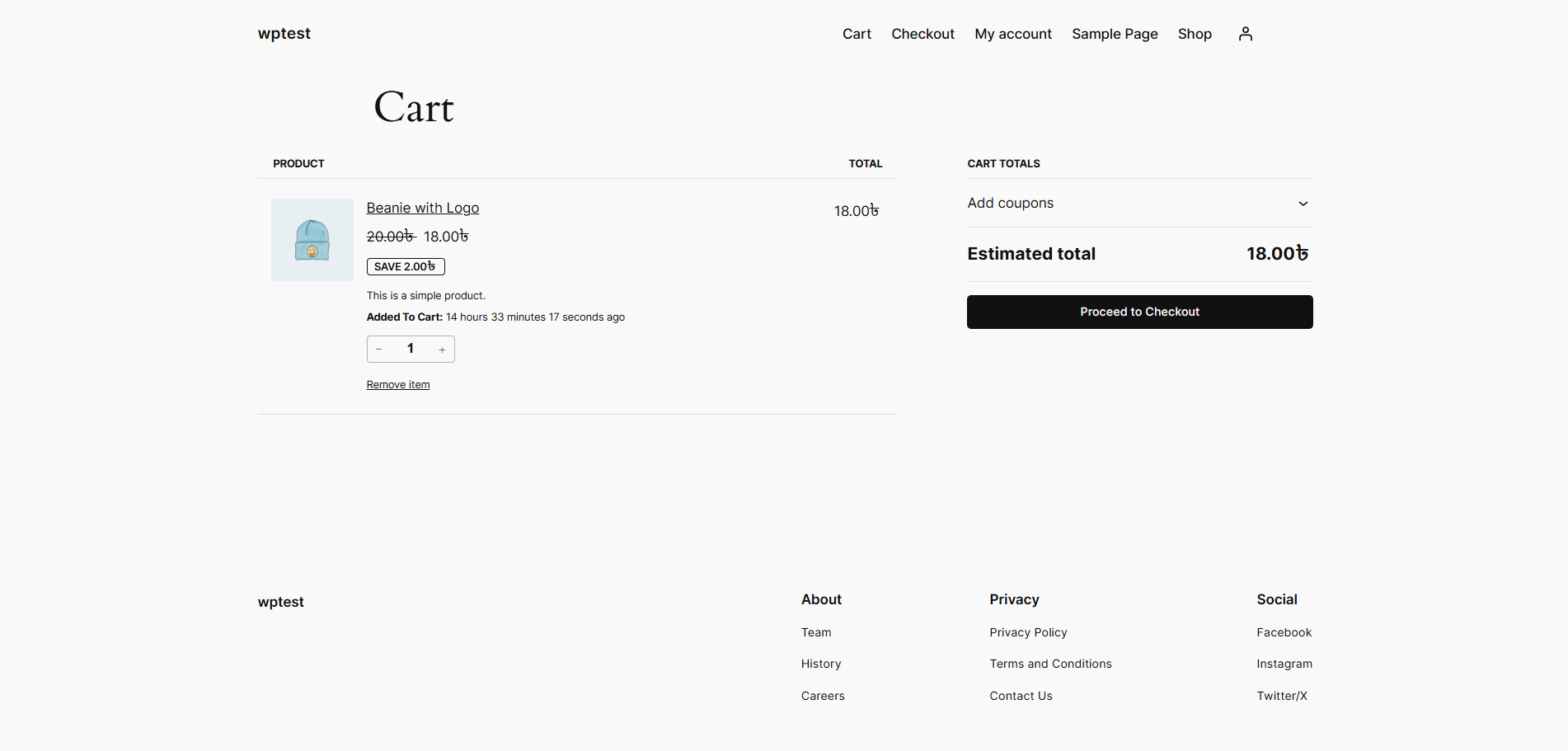Viewport: 1568px width, 751px height.
Task: Open the Privacy Policy footer link
Action: coord(1028,632)
